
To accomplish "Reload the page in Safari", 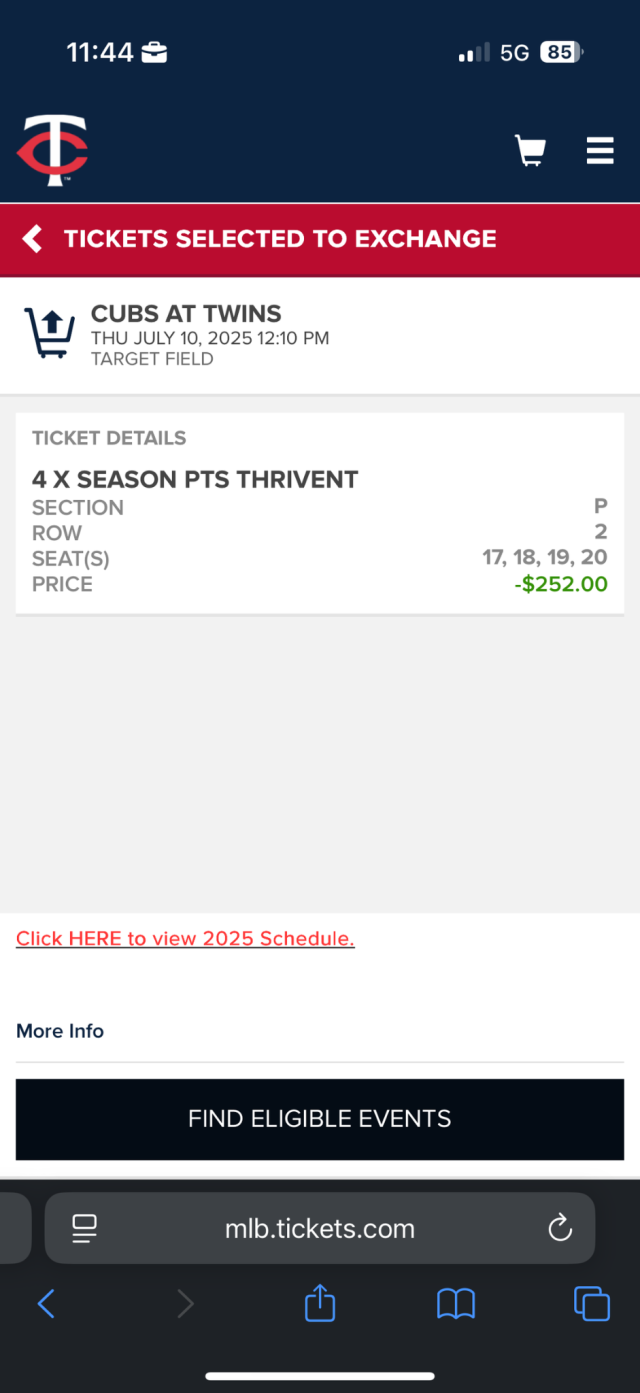I will tap(560, 1228).
